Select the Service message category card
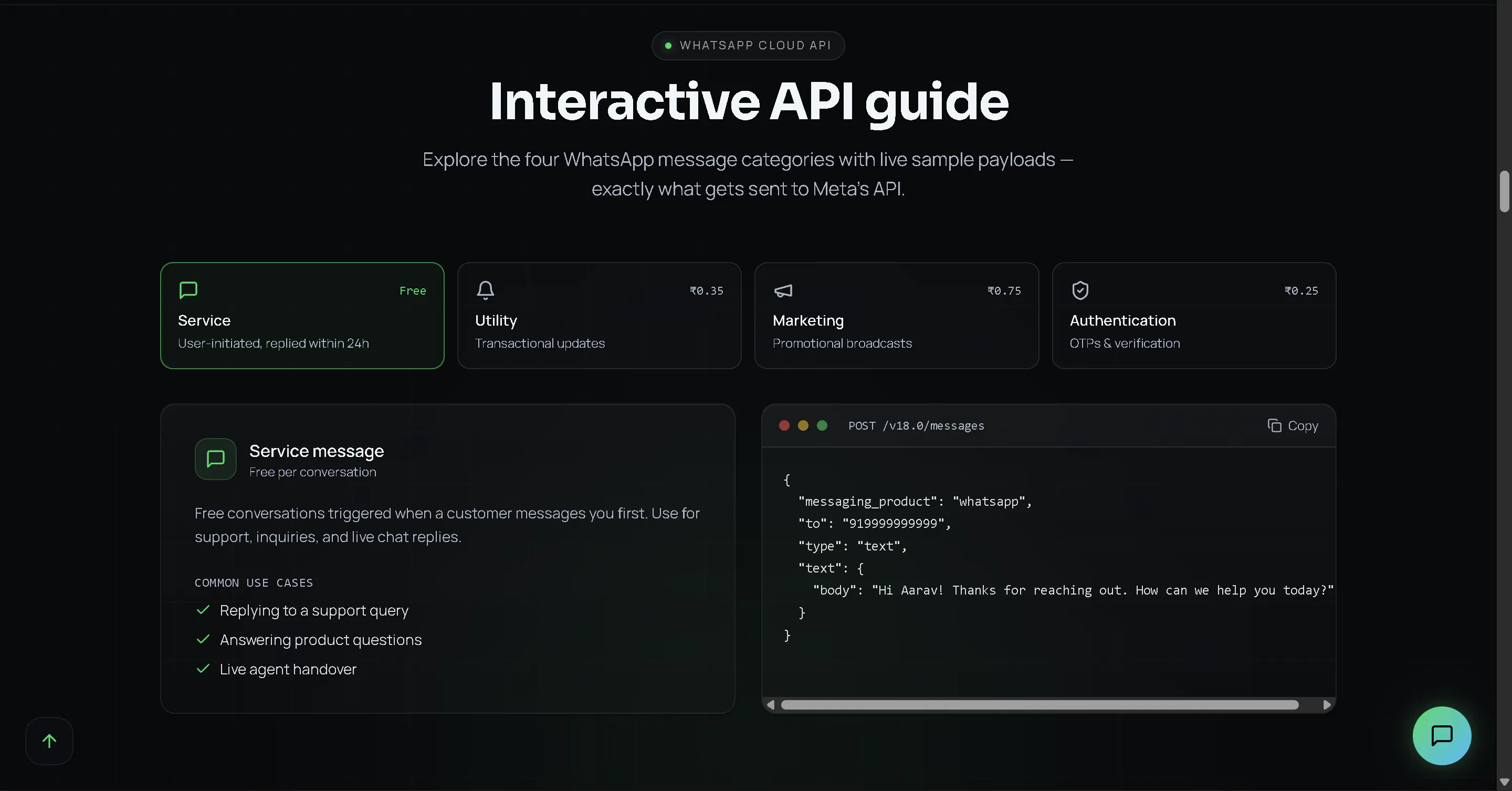This screenshot has height=791, width=1512. 302,315
